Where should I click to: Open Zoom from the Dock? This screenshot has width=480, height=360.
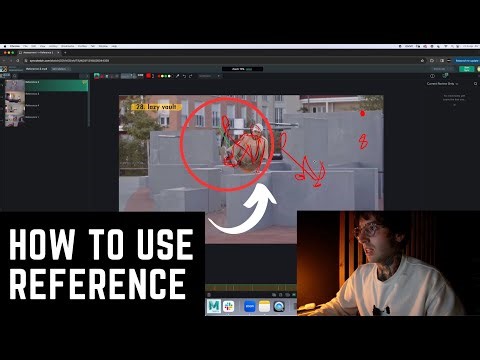coord(250,306)
